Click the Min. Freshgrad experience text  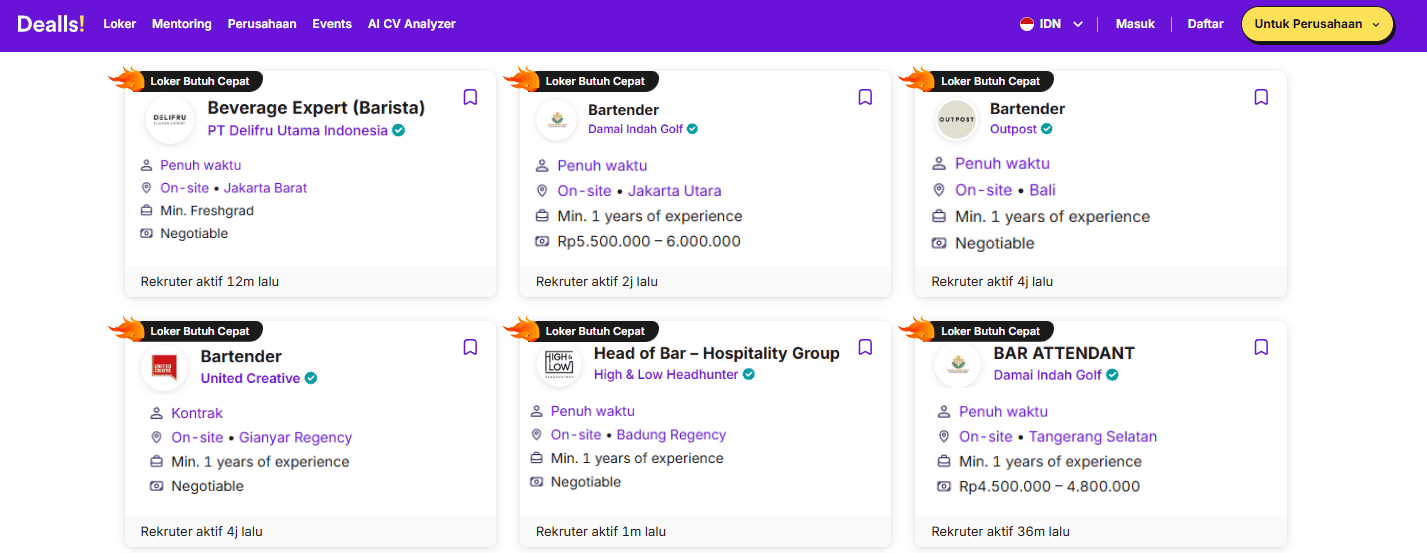click(207, 211)
